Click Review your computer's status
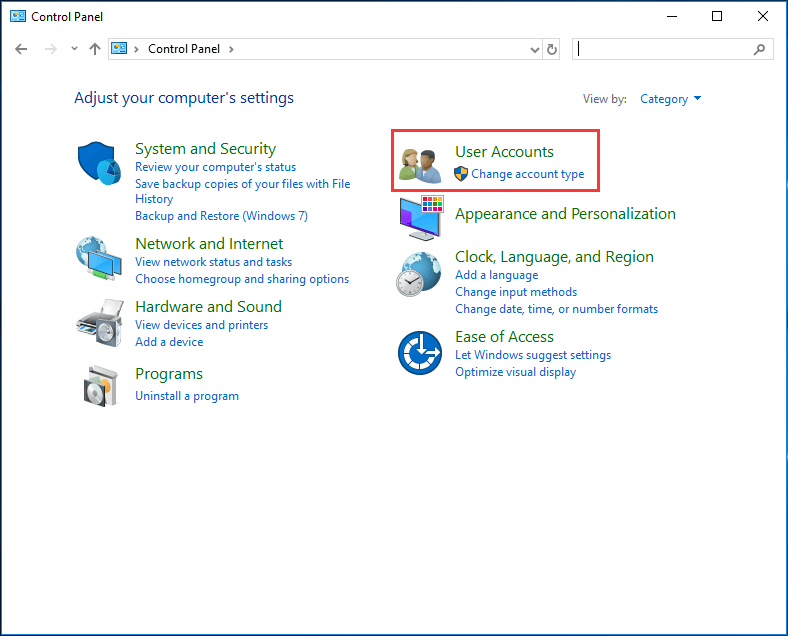Viewport: 788px width, 636px height. (216, 167)
